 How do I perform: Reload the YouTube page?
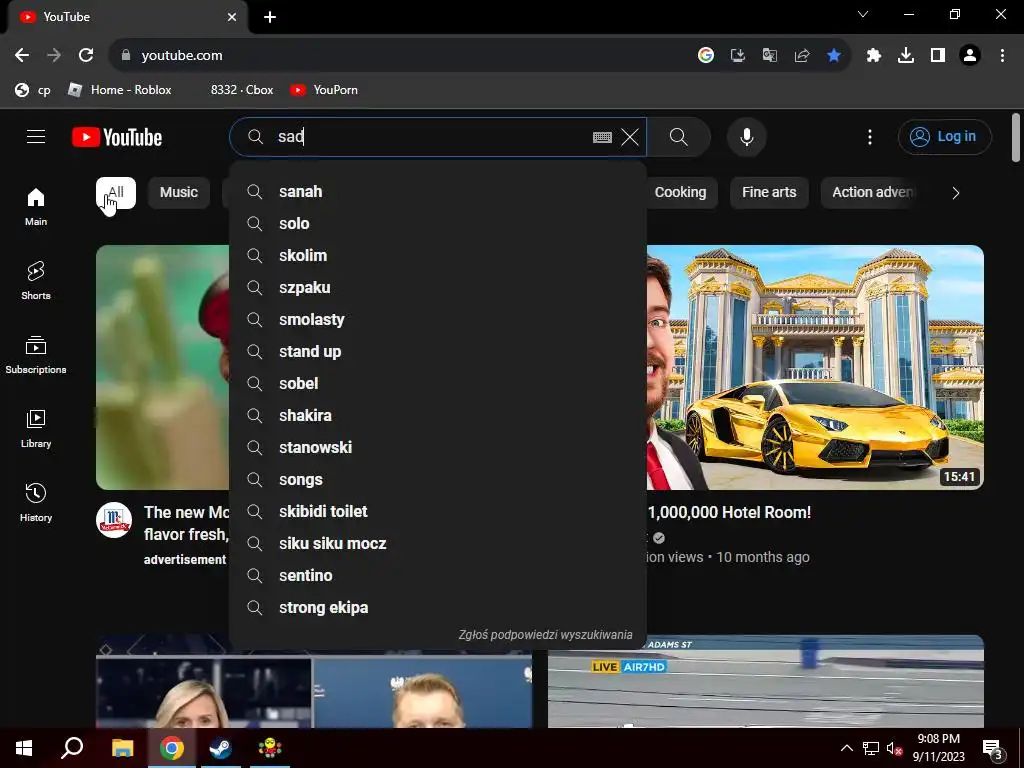click(86, 55)
